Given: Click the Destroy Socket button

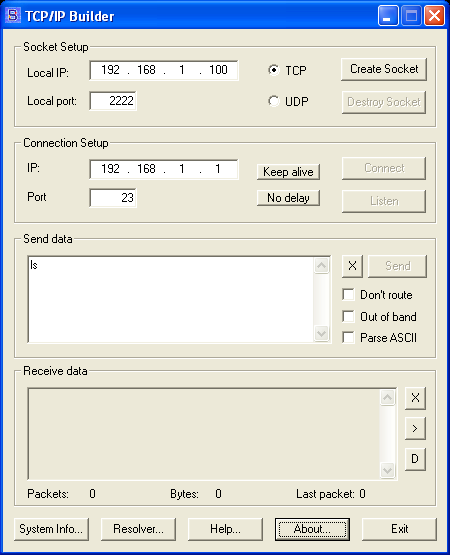Looking at the screenshot, I should click(x=384, y=102).
